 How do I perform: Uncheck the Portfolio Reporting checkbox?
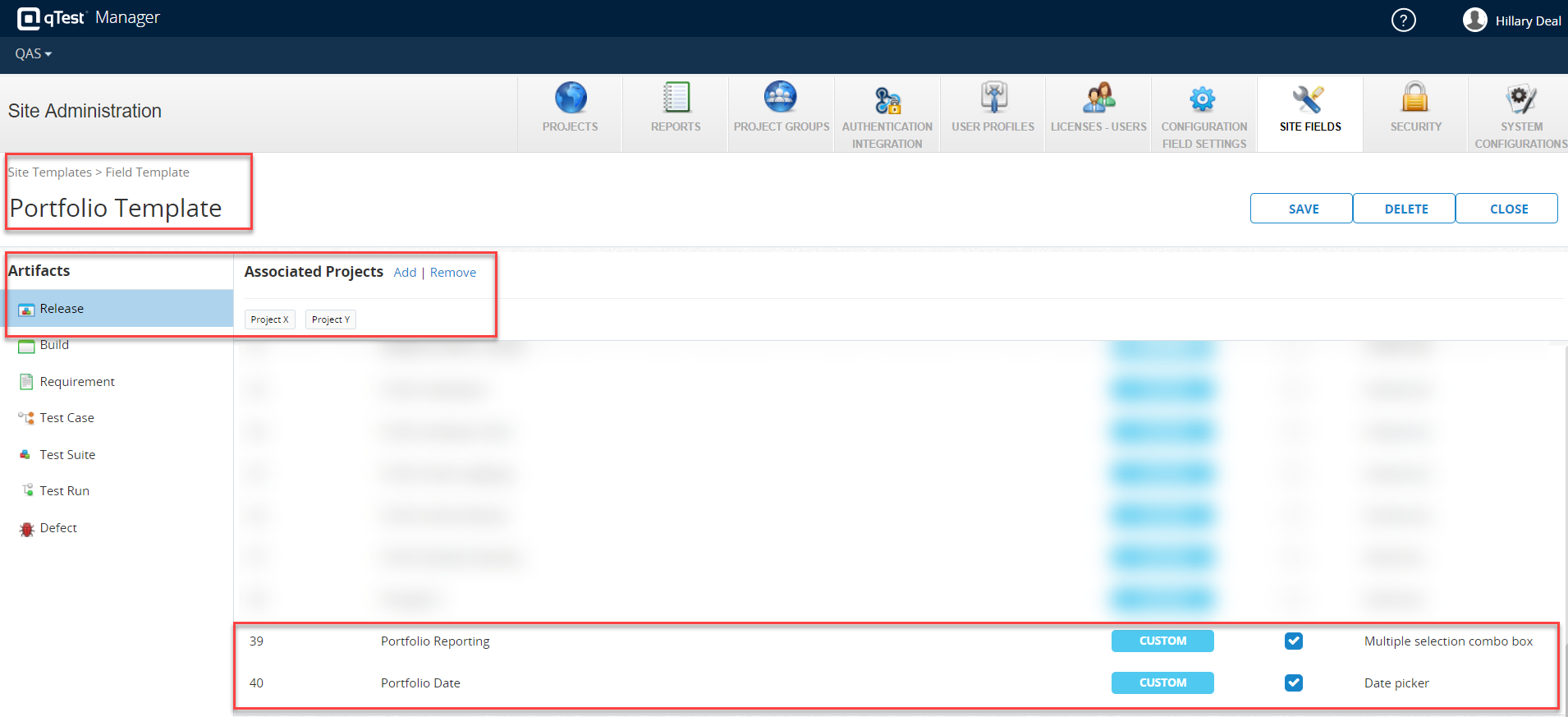(1294, 641)
